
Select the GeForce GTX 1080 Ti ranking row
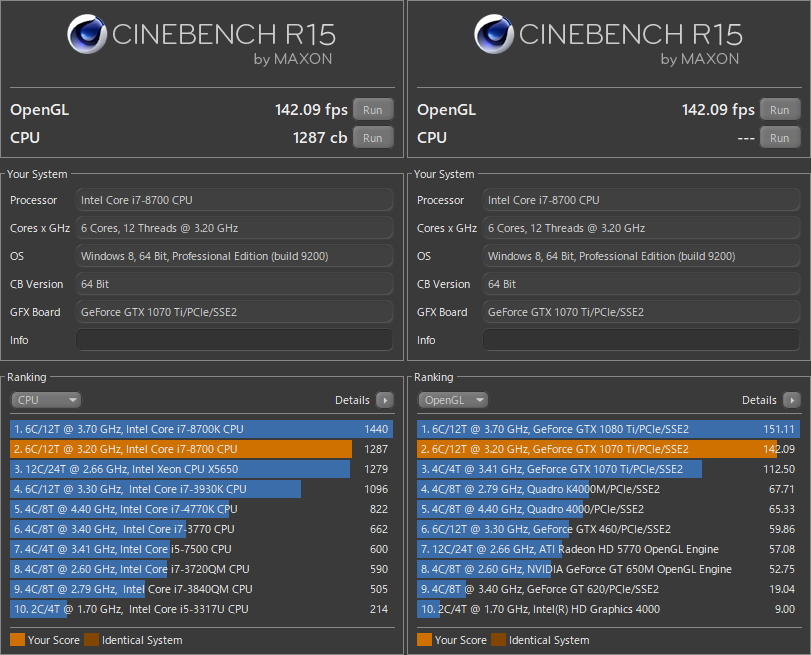[608, 429]
